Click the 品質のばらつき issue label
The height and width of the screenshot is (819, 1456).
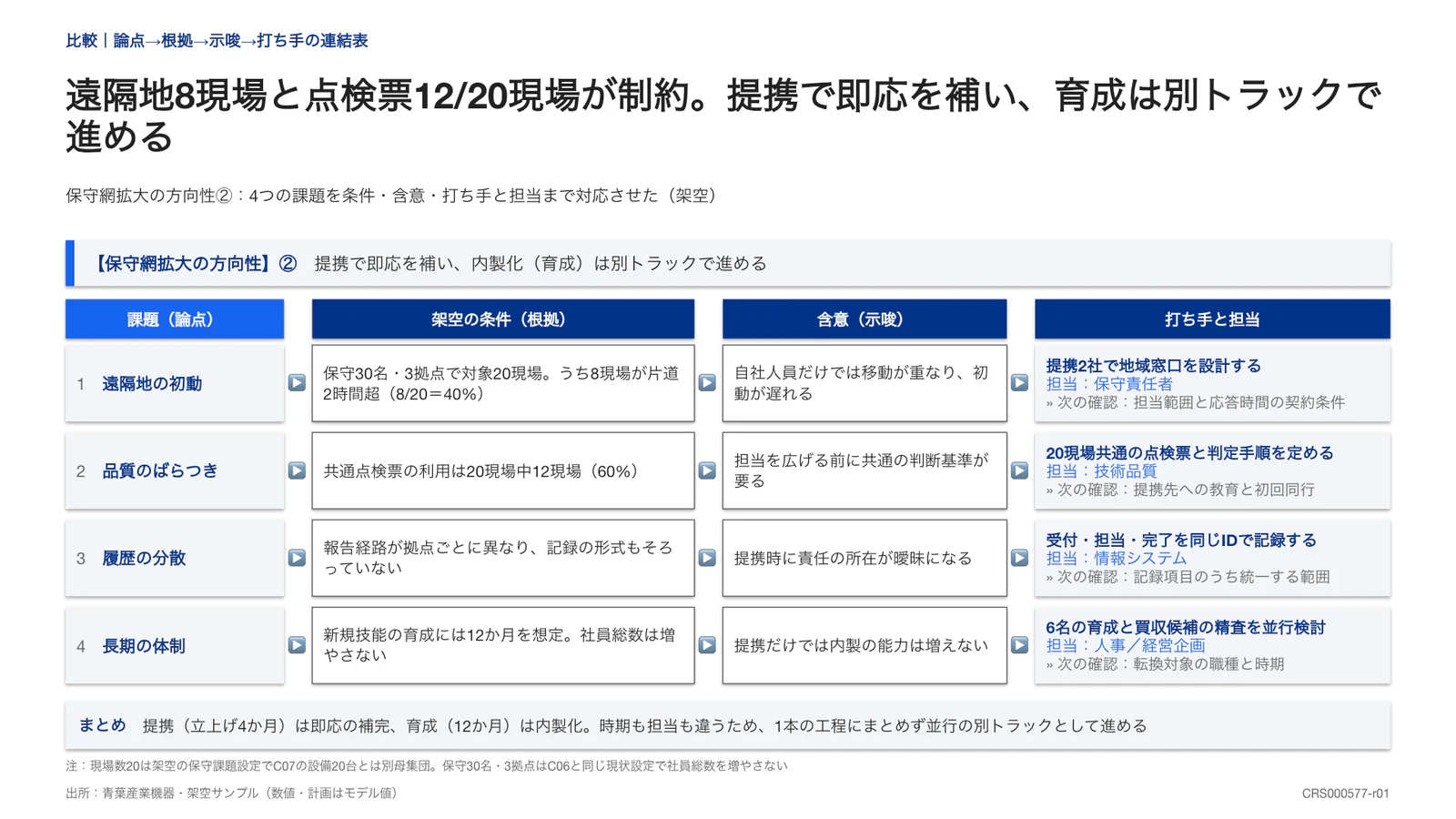coord(160,471)
